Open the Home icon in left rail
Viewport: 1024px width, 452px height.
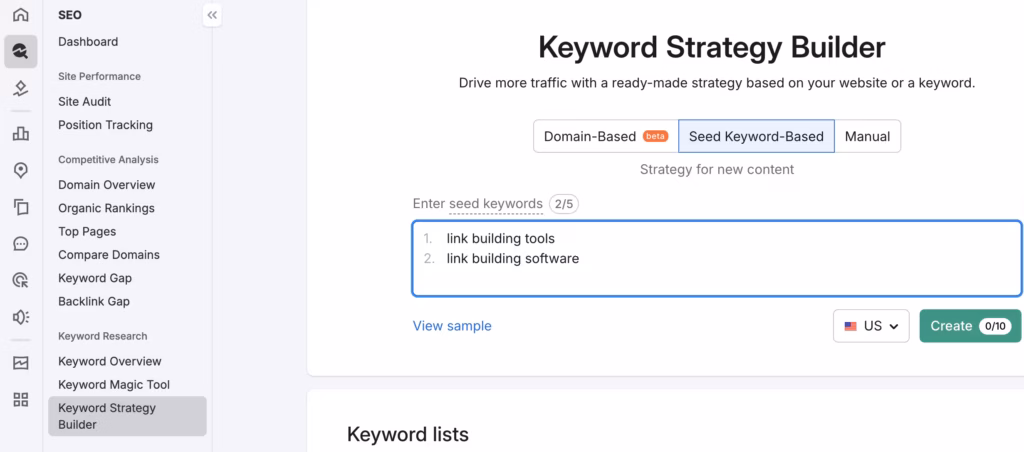point(21,14)
